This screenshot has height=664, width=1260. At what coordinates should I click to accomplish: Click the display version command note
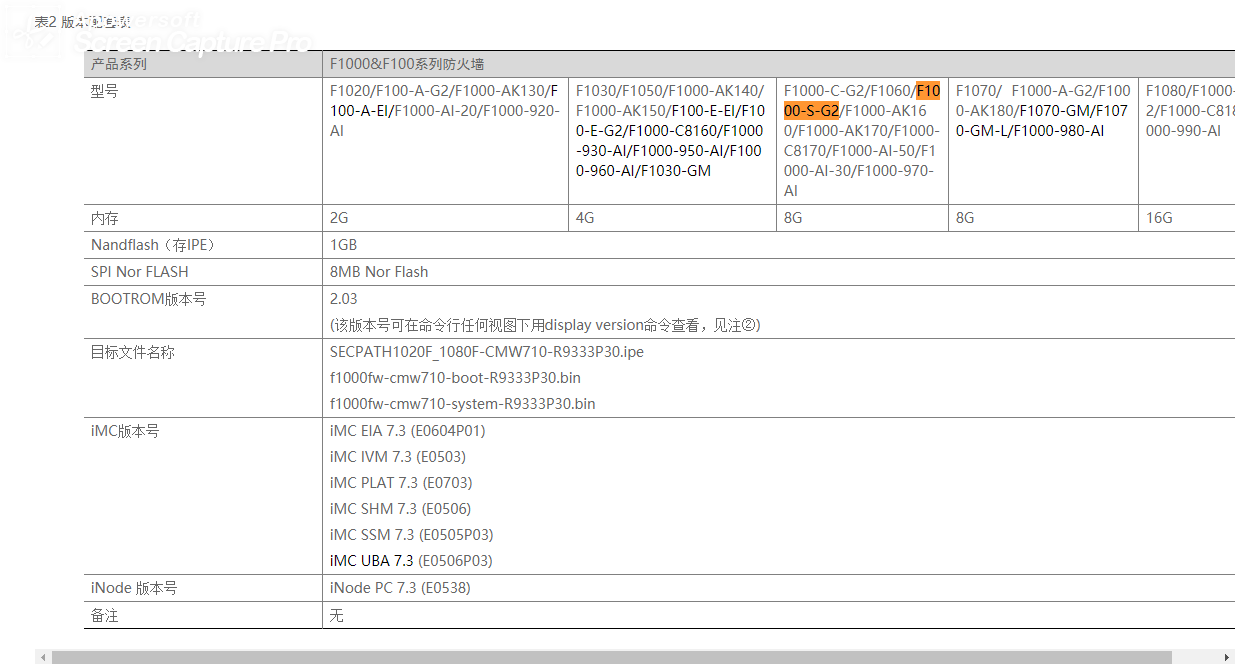(546, 325)
